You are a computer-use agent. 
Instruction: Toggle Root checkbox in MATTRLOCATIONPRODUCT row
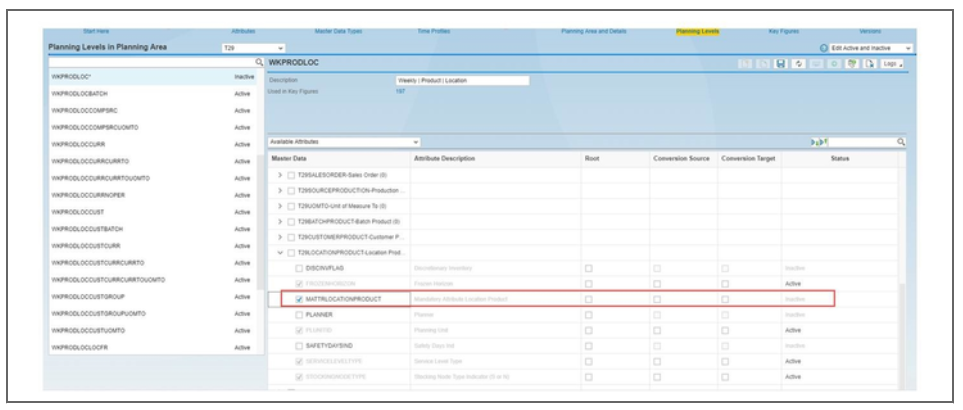588,299
